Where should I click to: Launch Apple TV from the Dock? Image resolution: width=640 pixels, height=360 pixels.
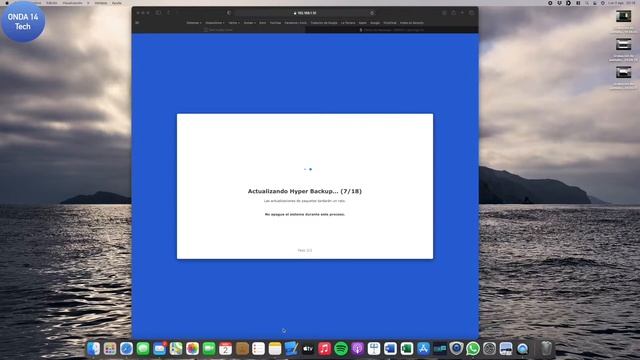[308, 349]
